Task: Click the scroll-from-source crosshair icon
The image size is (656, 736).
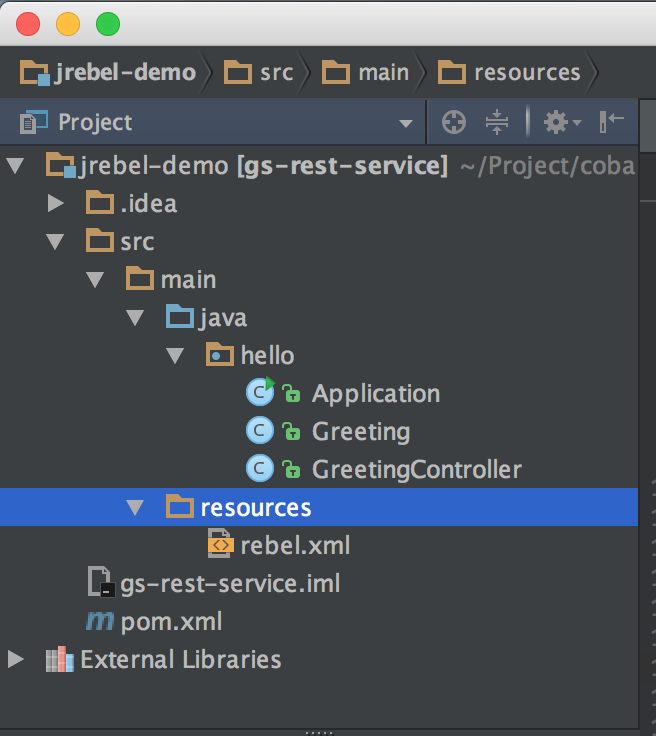Action: [x=454, y=123]
